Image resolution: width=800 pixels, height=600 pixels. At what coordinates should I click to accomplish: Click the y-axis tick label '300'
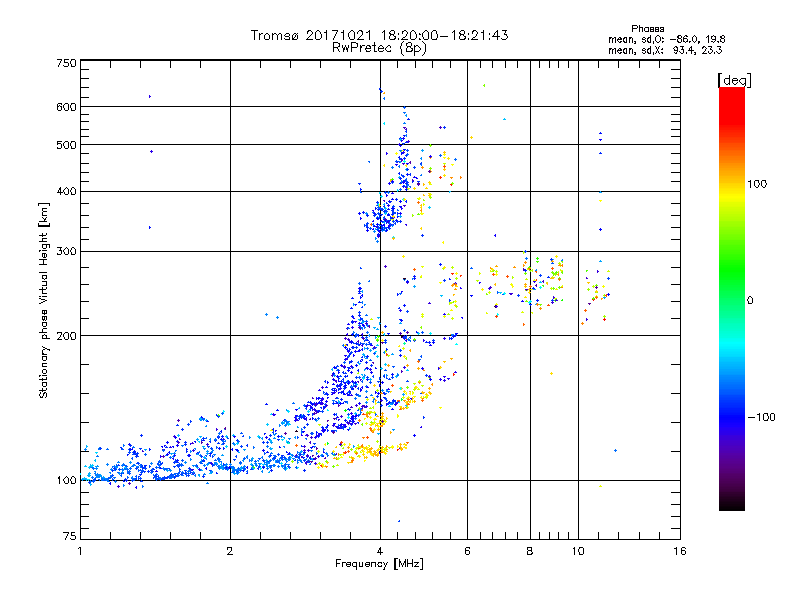[x=66, y=251]
